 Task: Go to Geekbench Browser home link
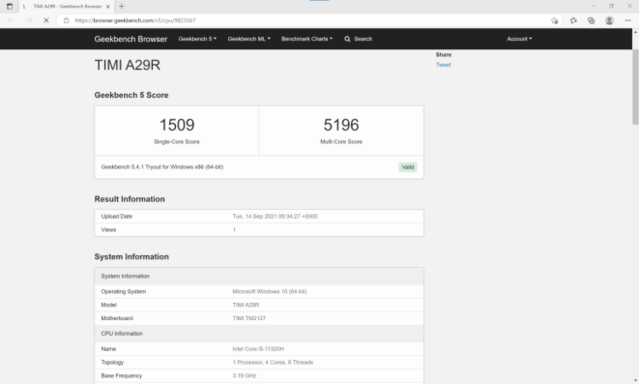pyautogui.click(x=131, y=39)
